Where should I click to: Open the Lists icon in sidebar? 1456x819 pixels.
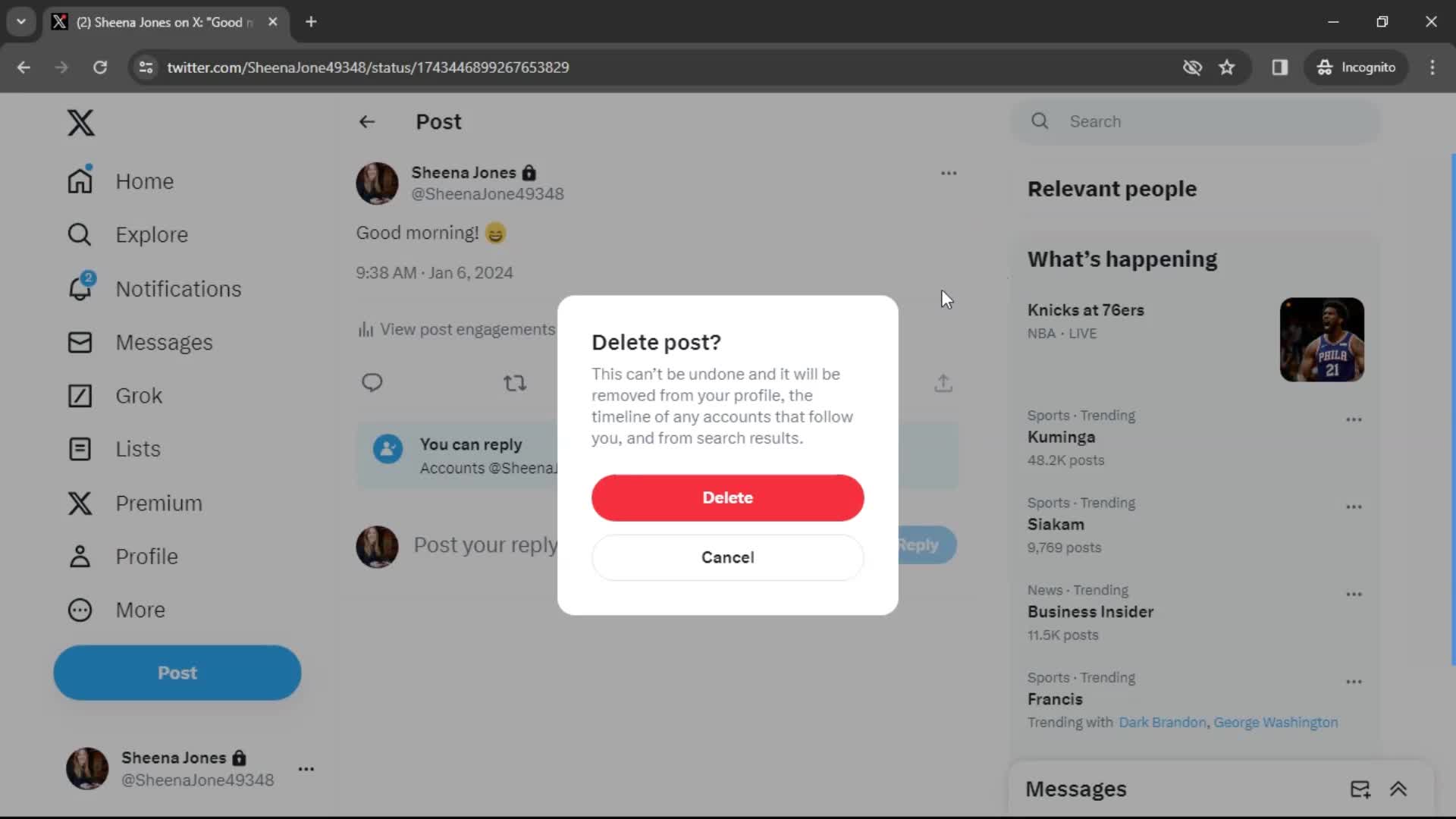pyautogui.click(x=79, y=449)
